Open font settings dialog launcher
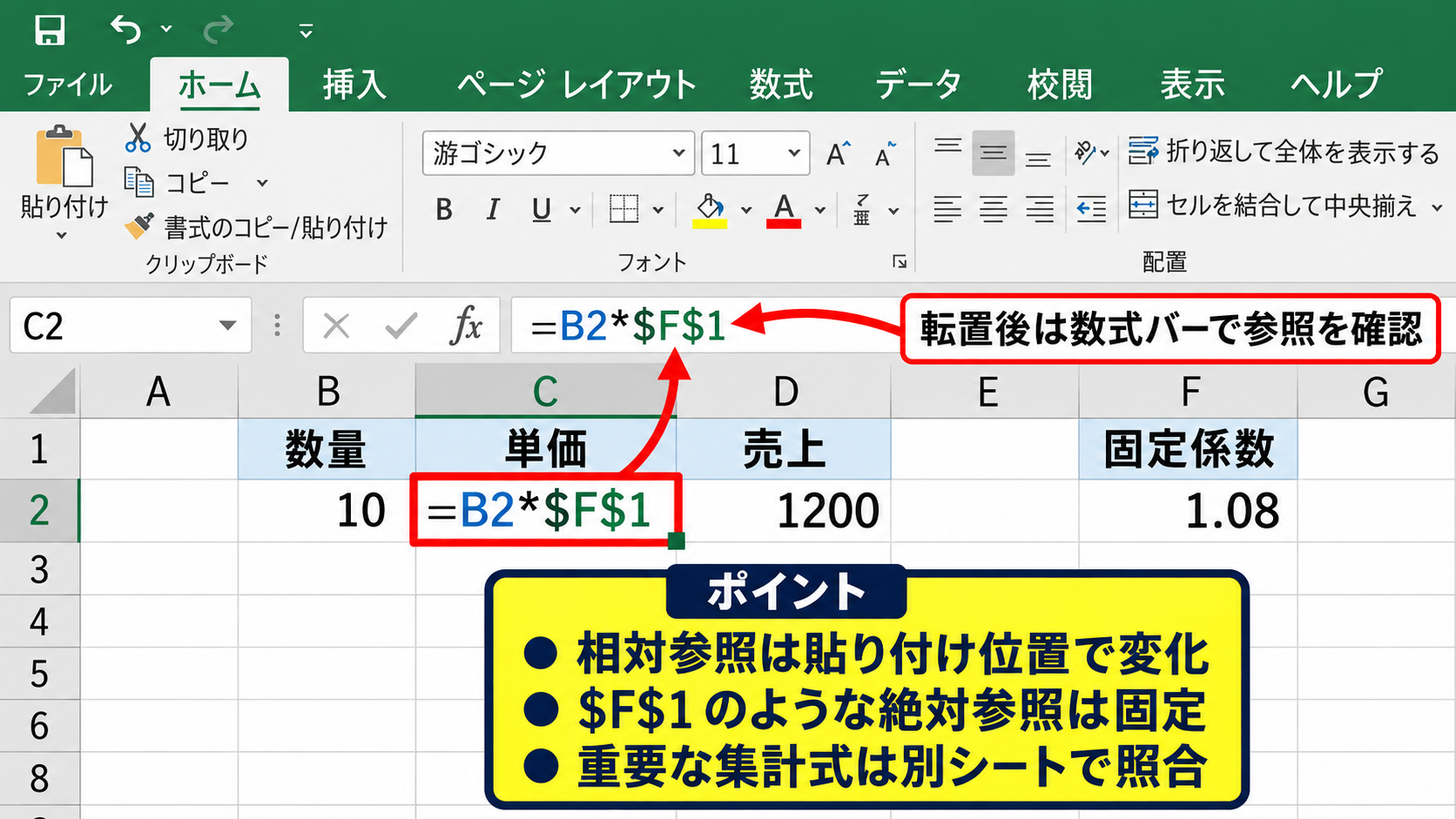This screenshot has height=819, width=1456. 900,262
